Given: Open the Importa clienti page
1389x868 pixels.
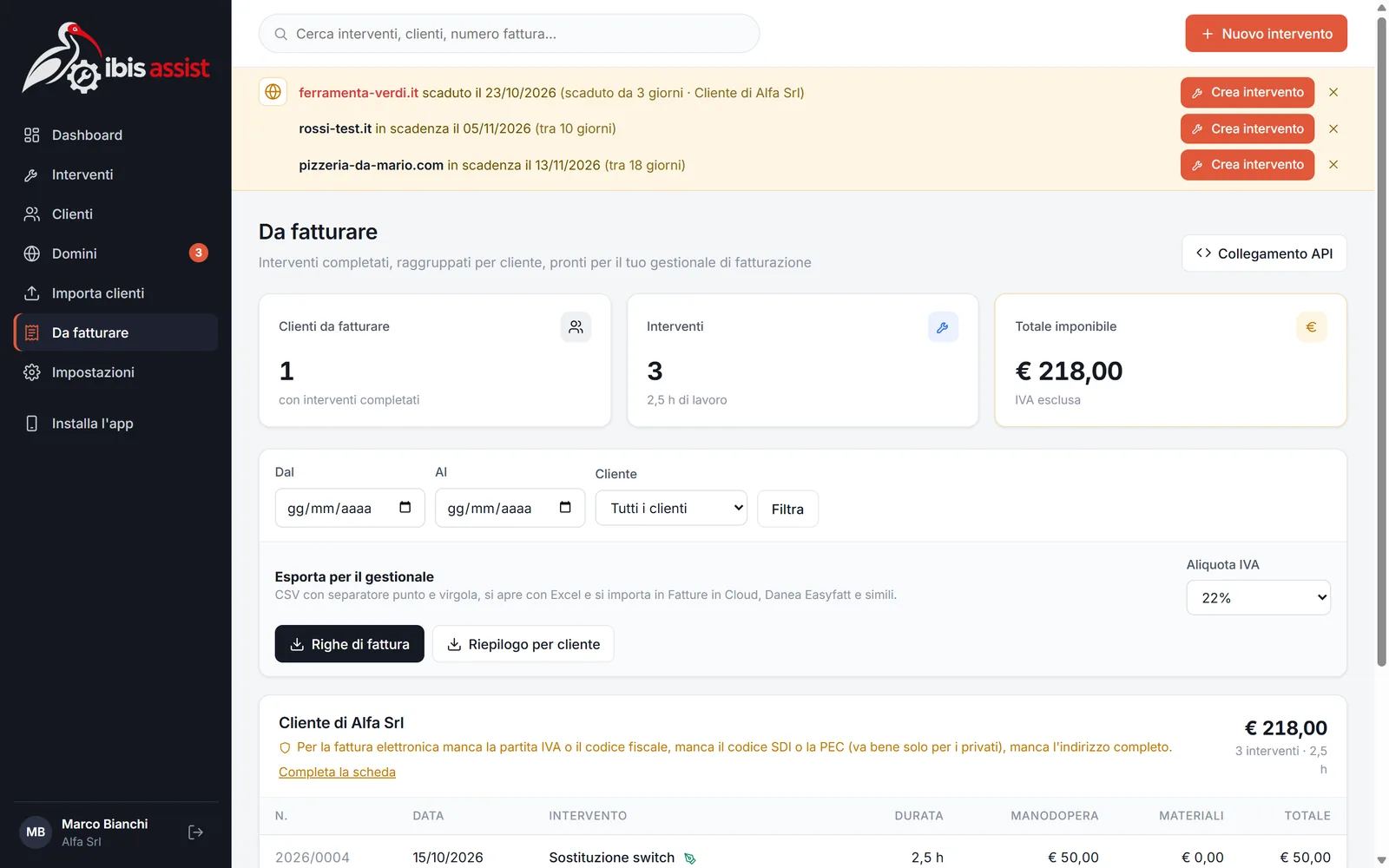Looking at the screenshot, I should tap(115, 293).
